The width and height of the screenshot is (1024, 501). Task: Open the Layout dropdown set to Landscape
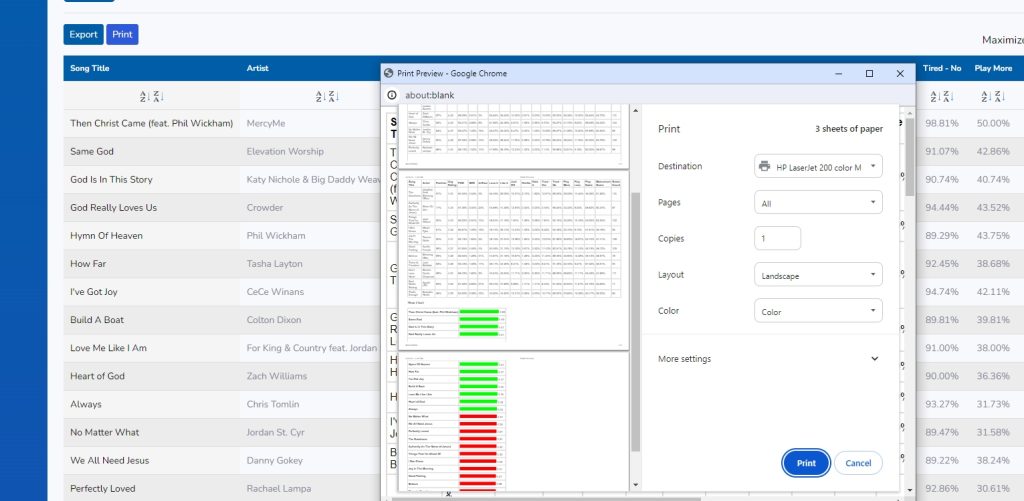click(818, 275)
